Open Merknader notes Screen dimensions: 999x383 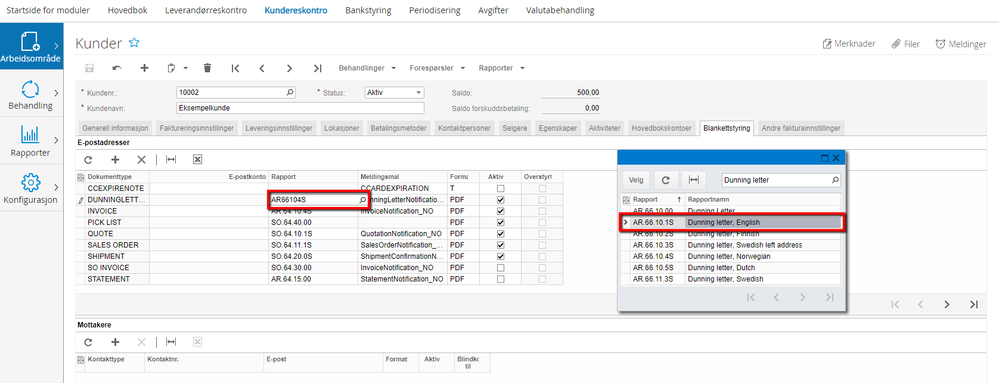849,44
